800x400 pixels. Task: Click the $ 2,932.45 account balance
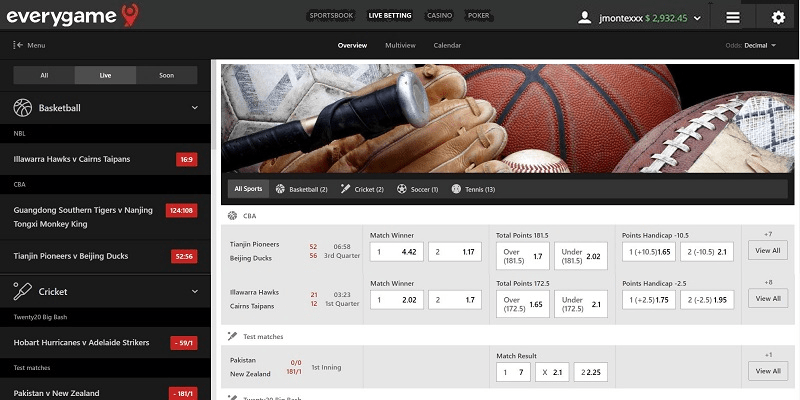click(x=665, y=18)
